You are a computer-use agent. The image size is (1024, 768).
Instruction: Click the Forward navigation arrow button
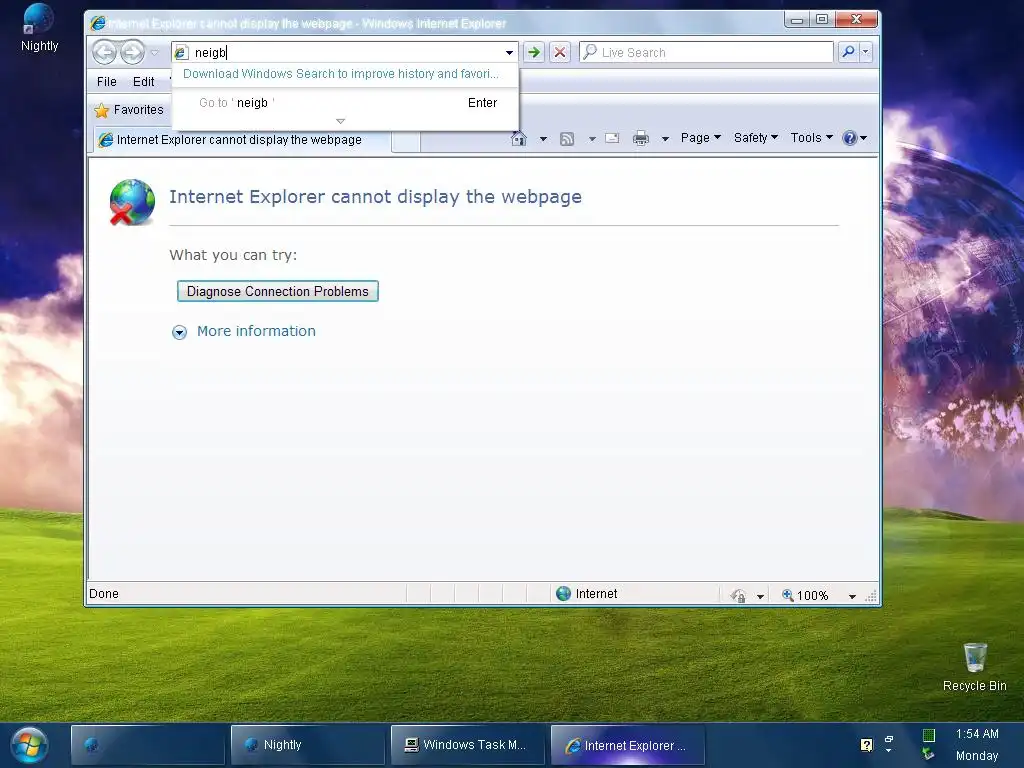(x=133, y=52)
